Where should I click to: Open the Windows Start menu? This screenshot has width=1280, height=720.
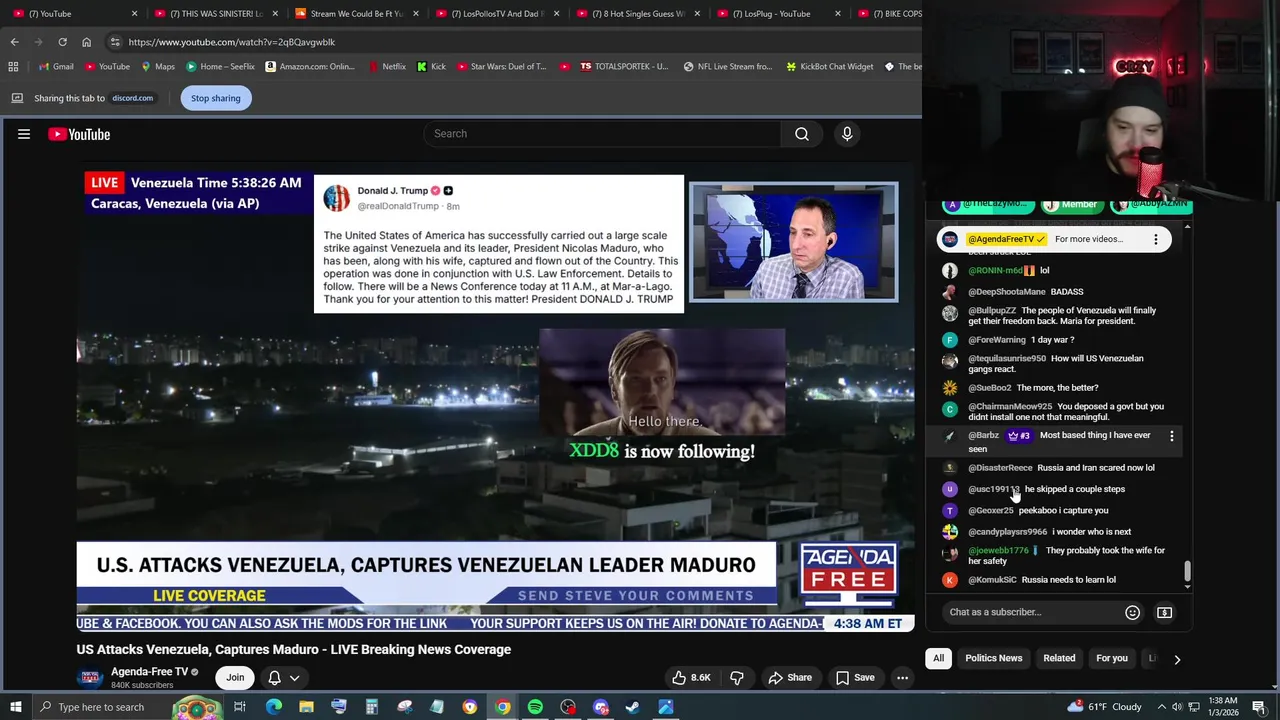(x=16, y=707)
